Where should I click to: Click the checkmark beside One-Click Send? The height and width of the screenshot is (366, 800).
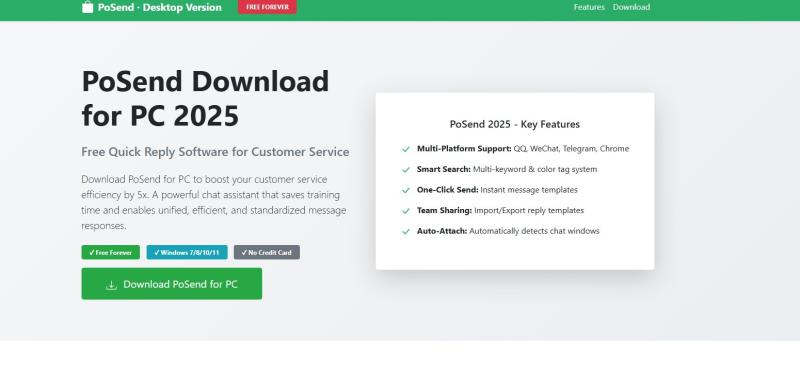(406, 190)
